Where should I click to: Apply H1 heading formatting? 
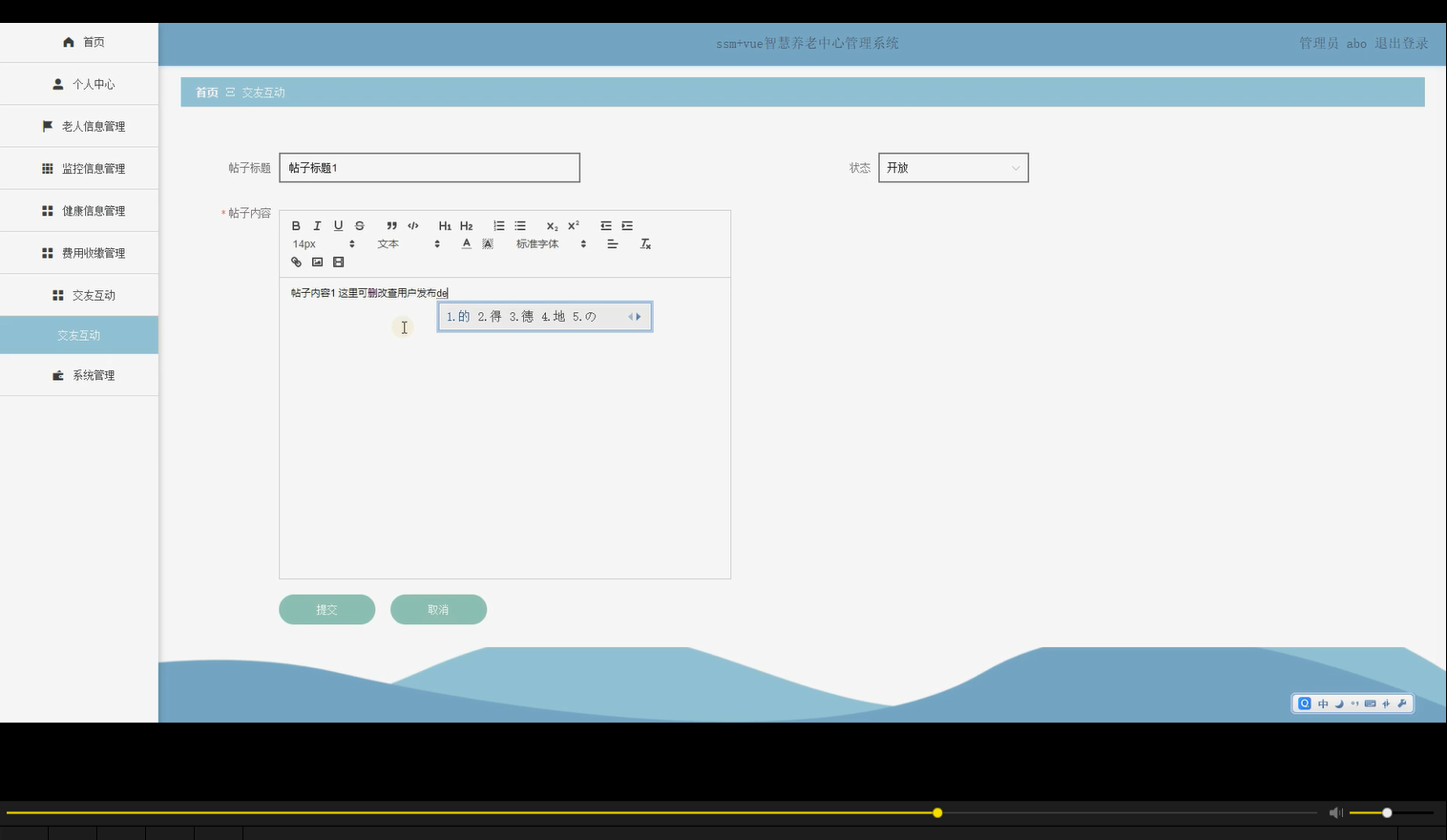click(x=444, y=225)
